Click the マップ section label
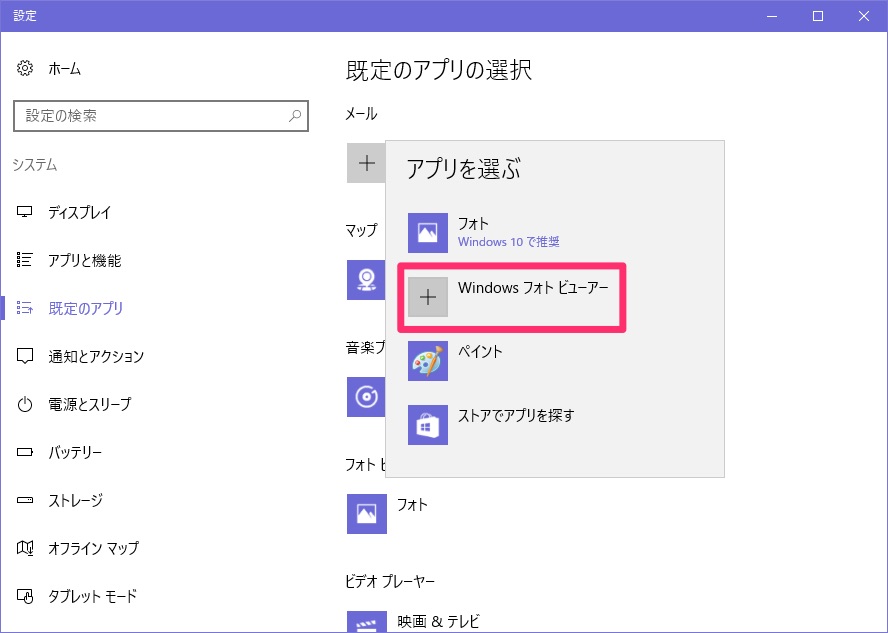This screenshot has height=633, width=888. click(361, 230)
